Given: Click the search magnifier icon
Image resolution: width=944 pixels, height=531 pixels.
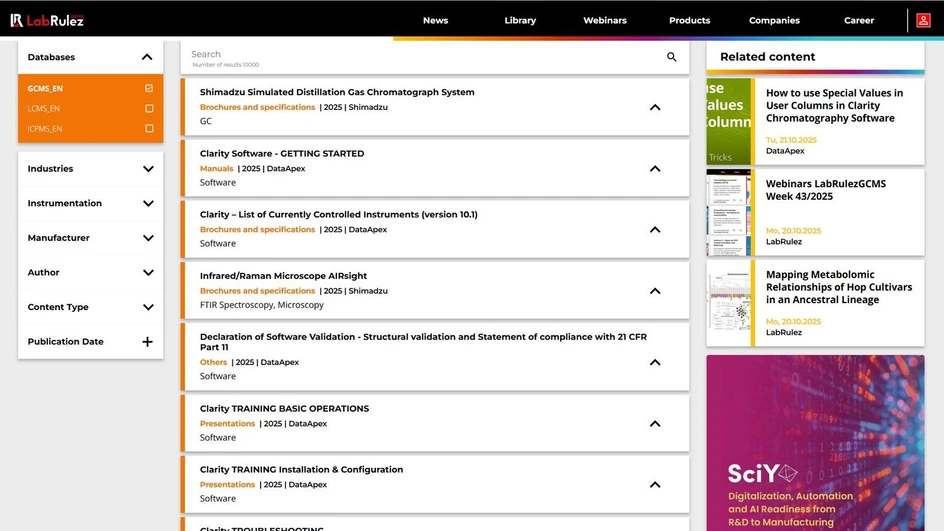Looking at the screenshot, I should click(672, 57).
